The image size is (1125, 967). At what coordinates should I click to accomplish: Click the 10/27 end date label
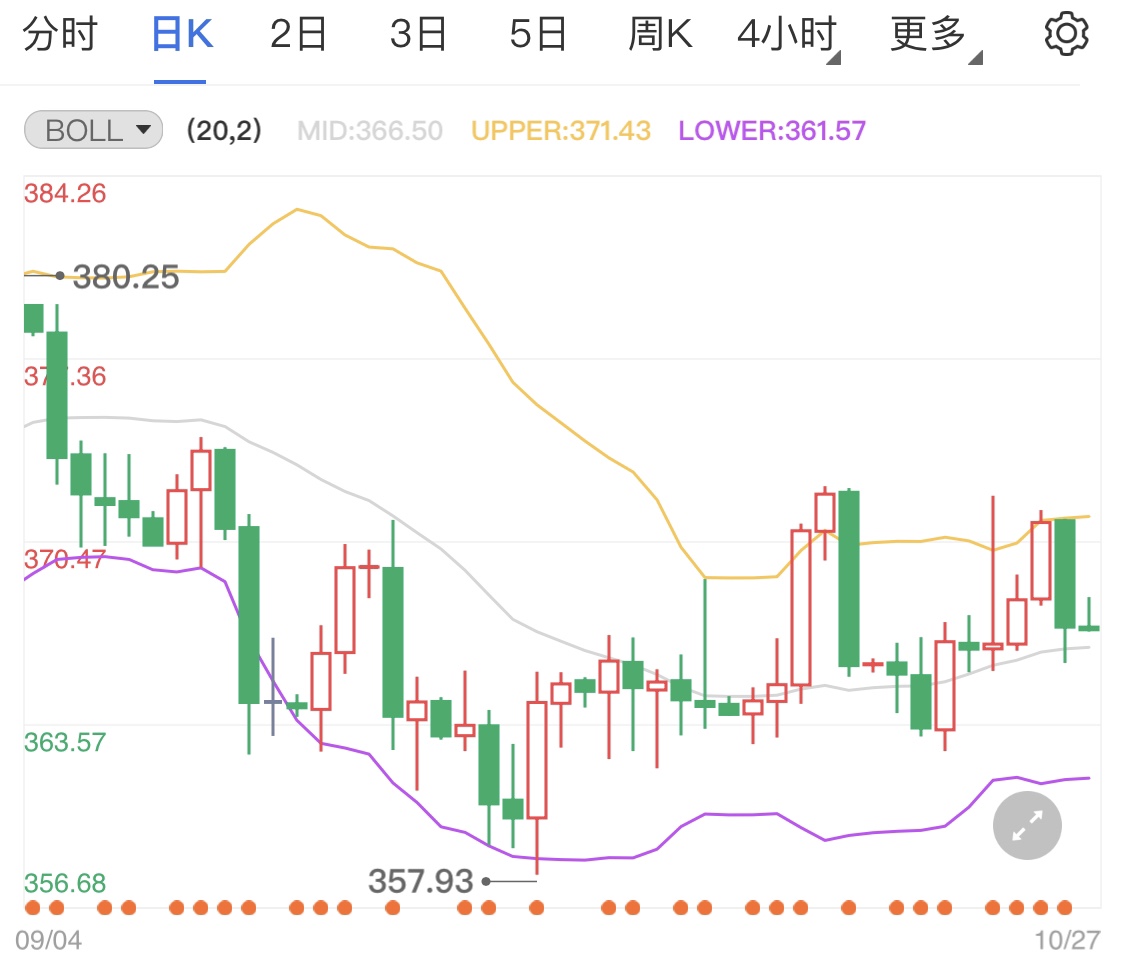[x=1067, y=940]
